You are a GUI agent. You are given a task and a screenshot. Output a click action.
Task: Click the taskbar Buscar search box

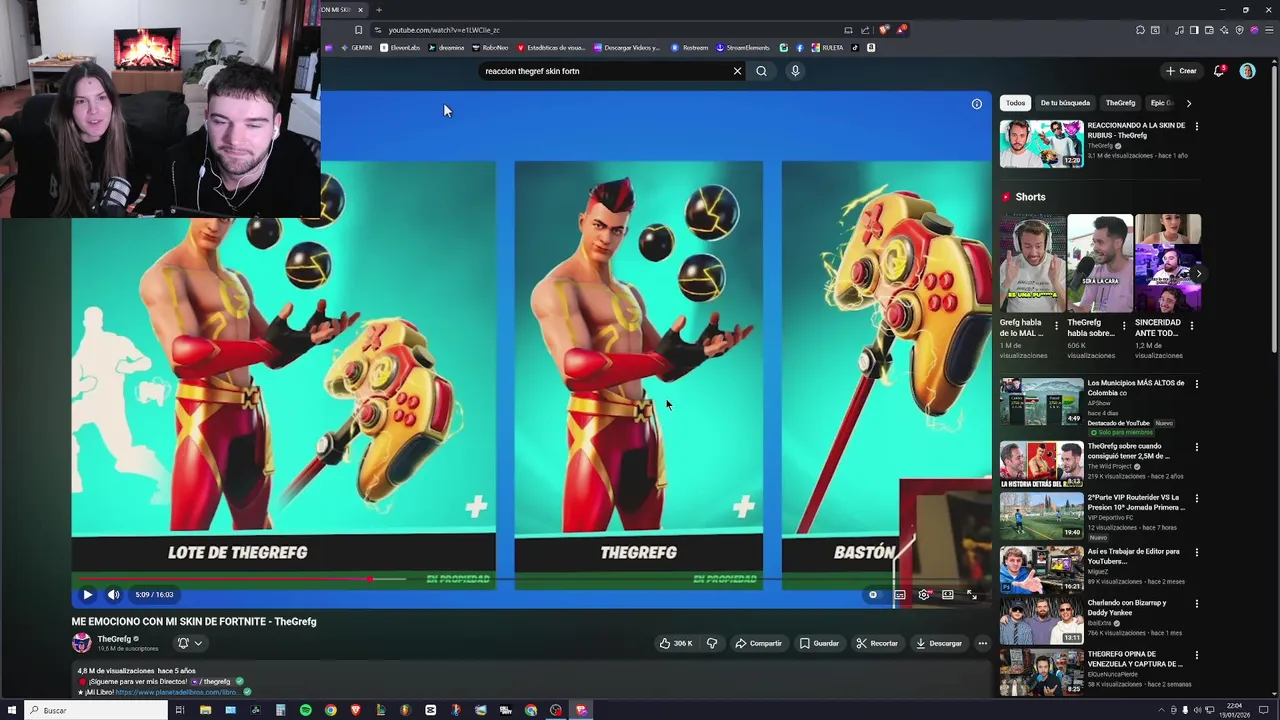tap(97, 710)
